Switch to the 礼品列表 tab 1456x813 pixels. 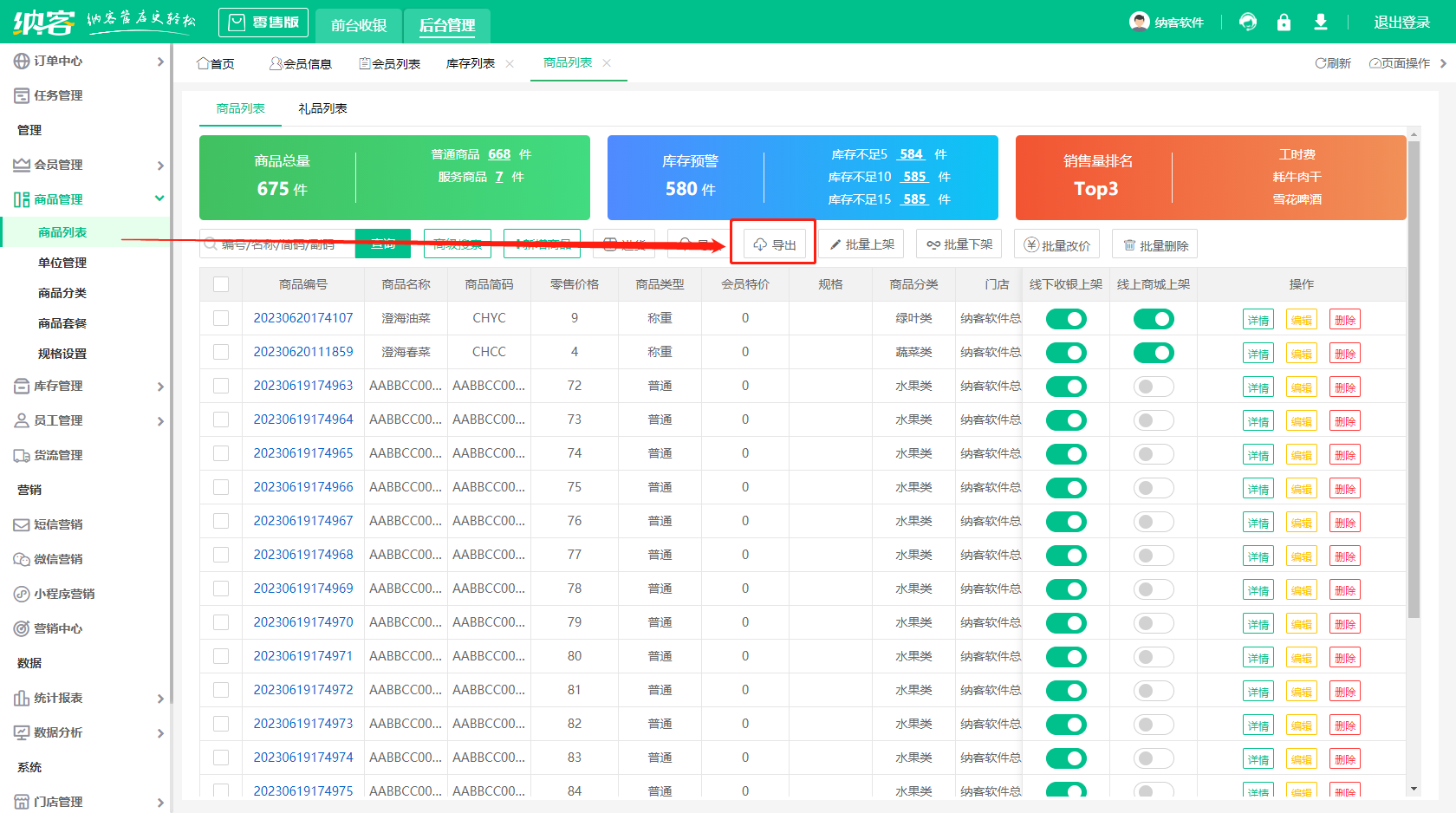322,108
